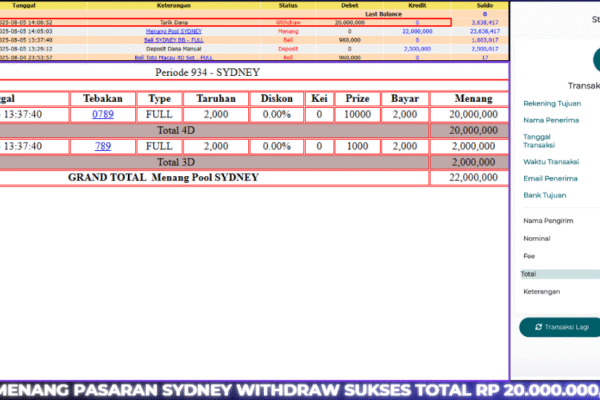This screenshot has height=400, width=600.
Task: Click the Nama Penerima label
Action: [x=551, y=120]
